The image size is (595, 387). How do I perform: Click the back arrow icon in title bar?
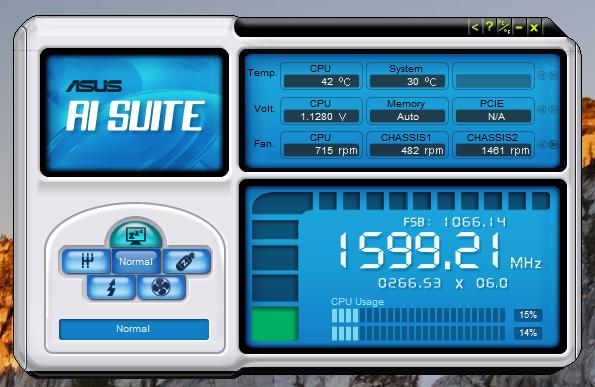coord(475,27)
